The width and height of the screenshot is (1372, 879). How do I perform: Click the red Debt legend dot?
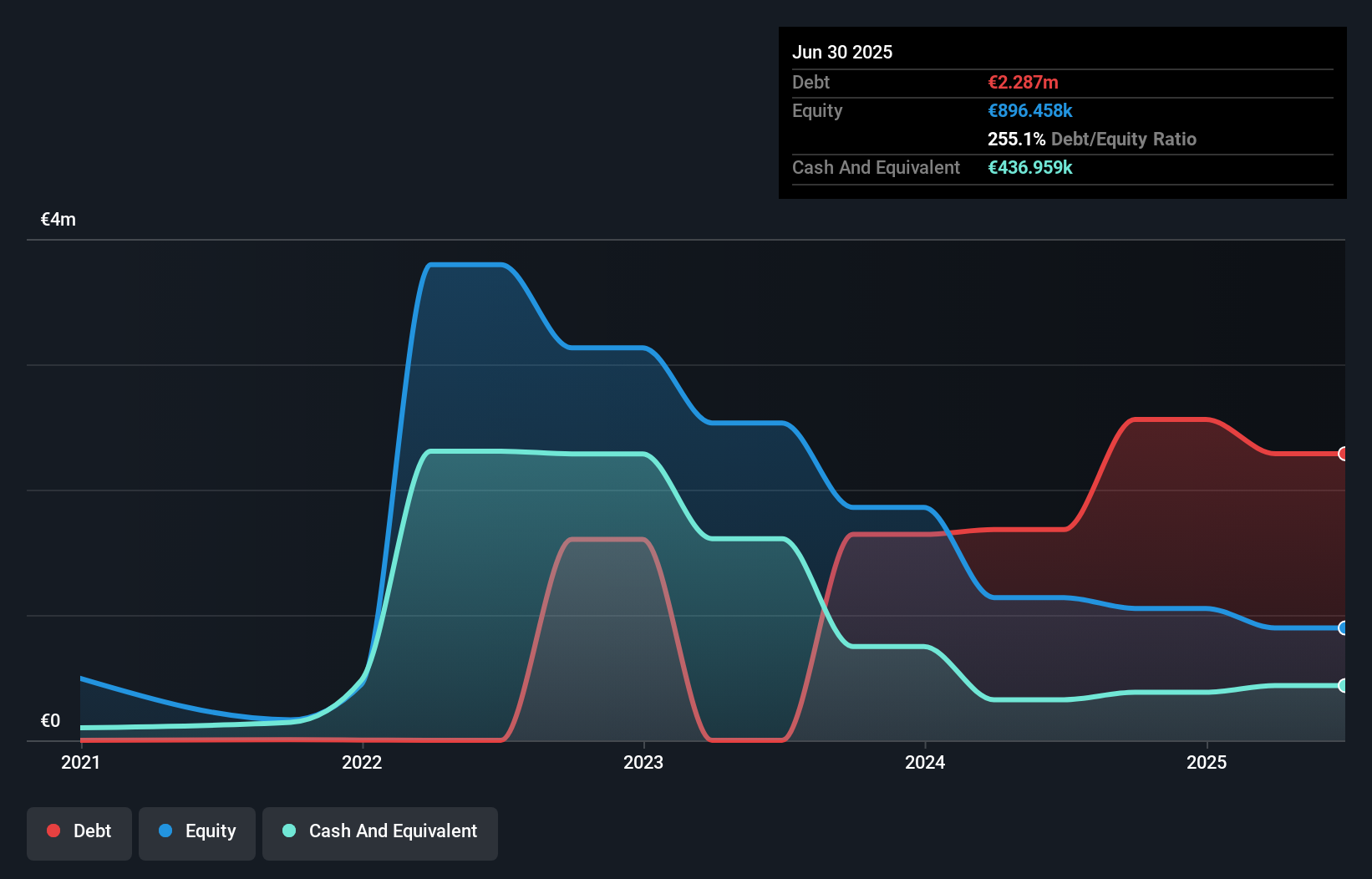coord(53,831)
